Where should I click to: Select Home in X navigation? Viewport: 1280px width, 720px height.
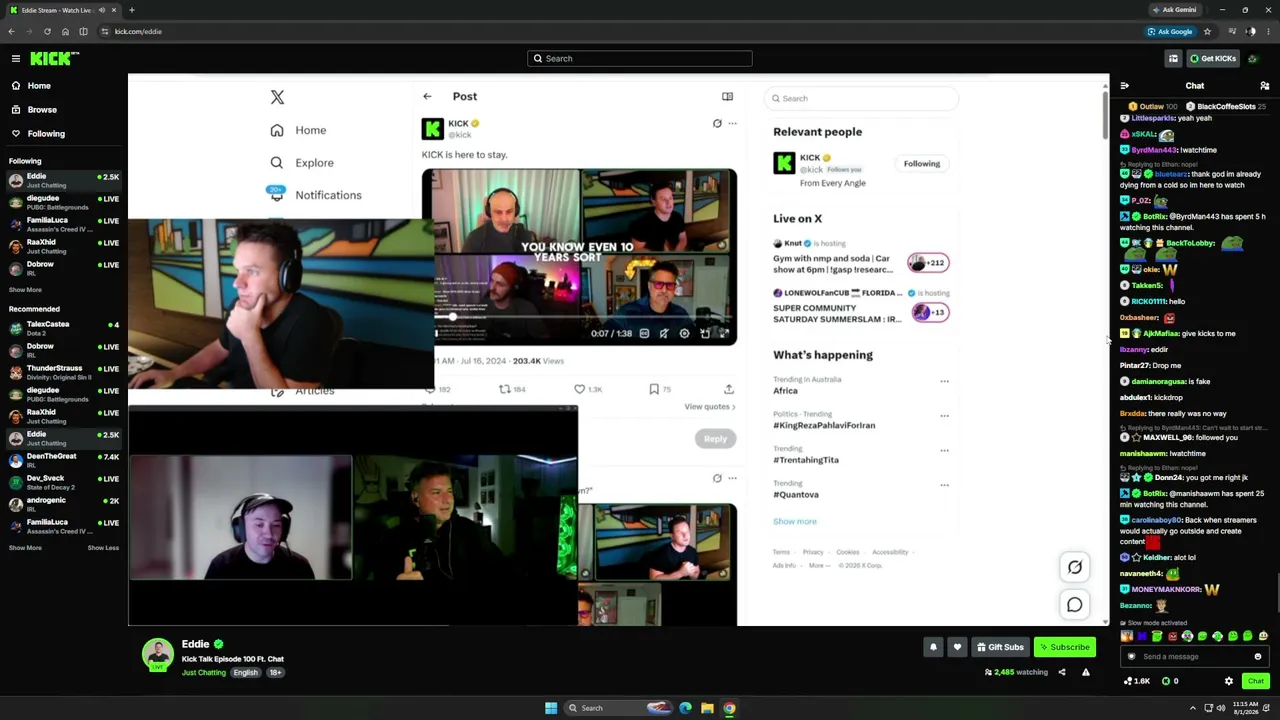(299, 130)
